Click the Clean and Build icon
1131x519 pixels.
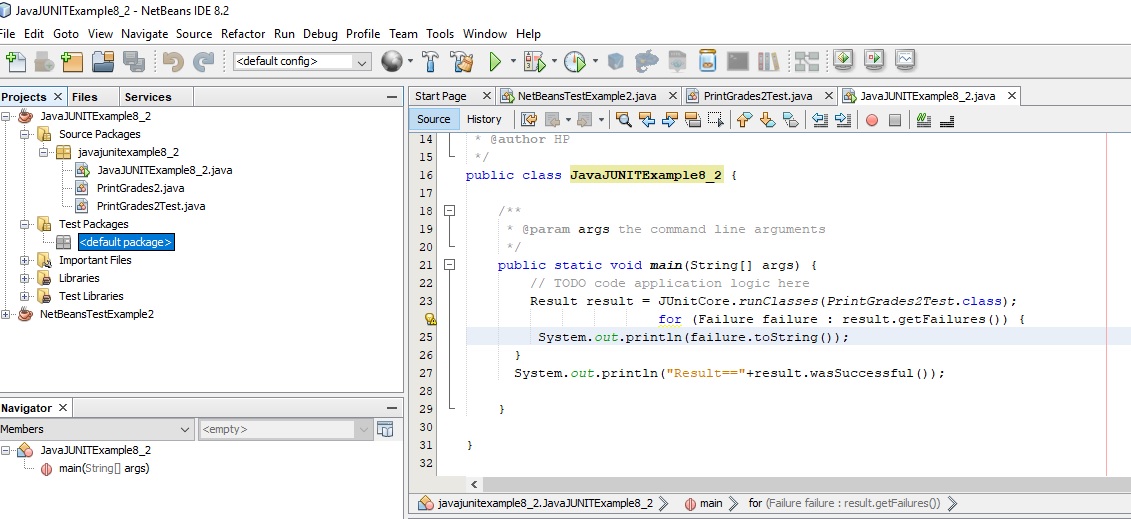tap(462, 61)
